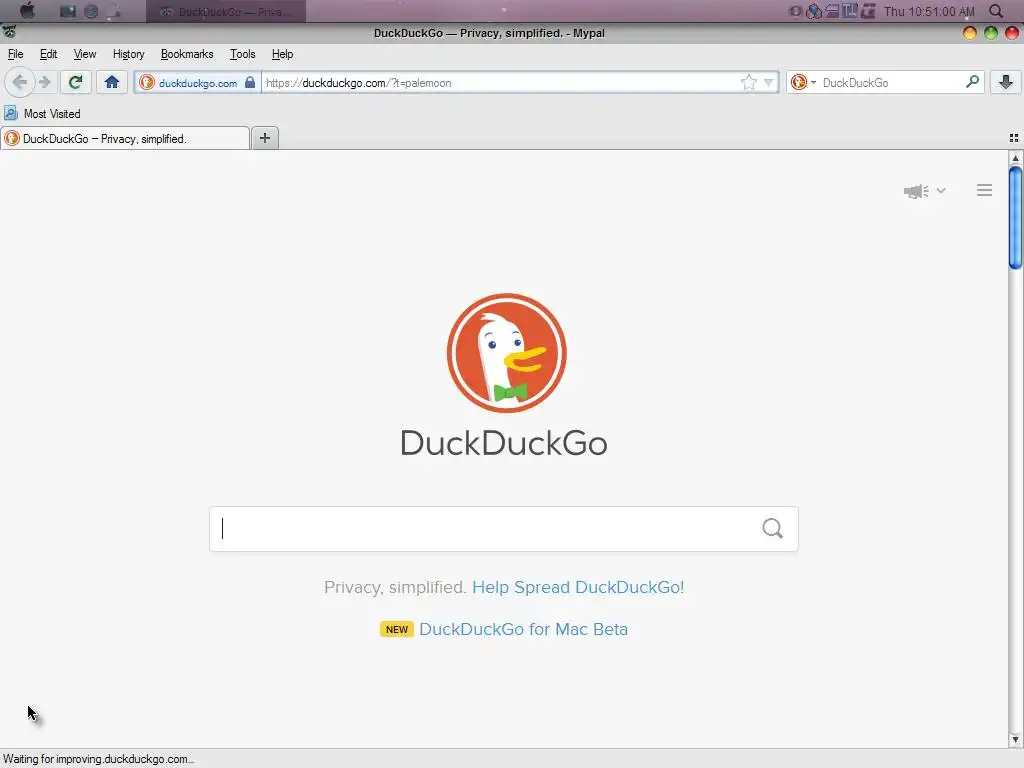1024x768 pixels.
Task: Click the Help Spread DuckDuckGo! link
Action: pyautogui.click(x=578, y=587)
